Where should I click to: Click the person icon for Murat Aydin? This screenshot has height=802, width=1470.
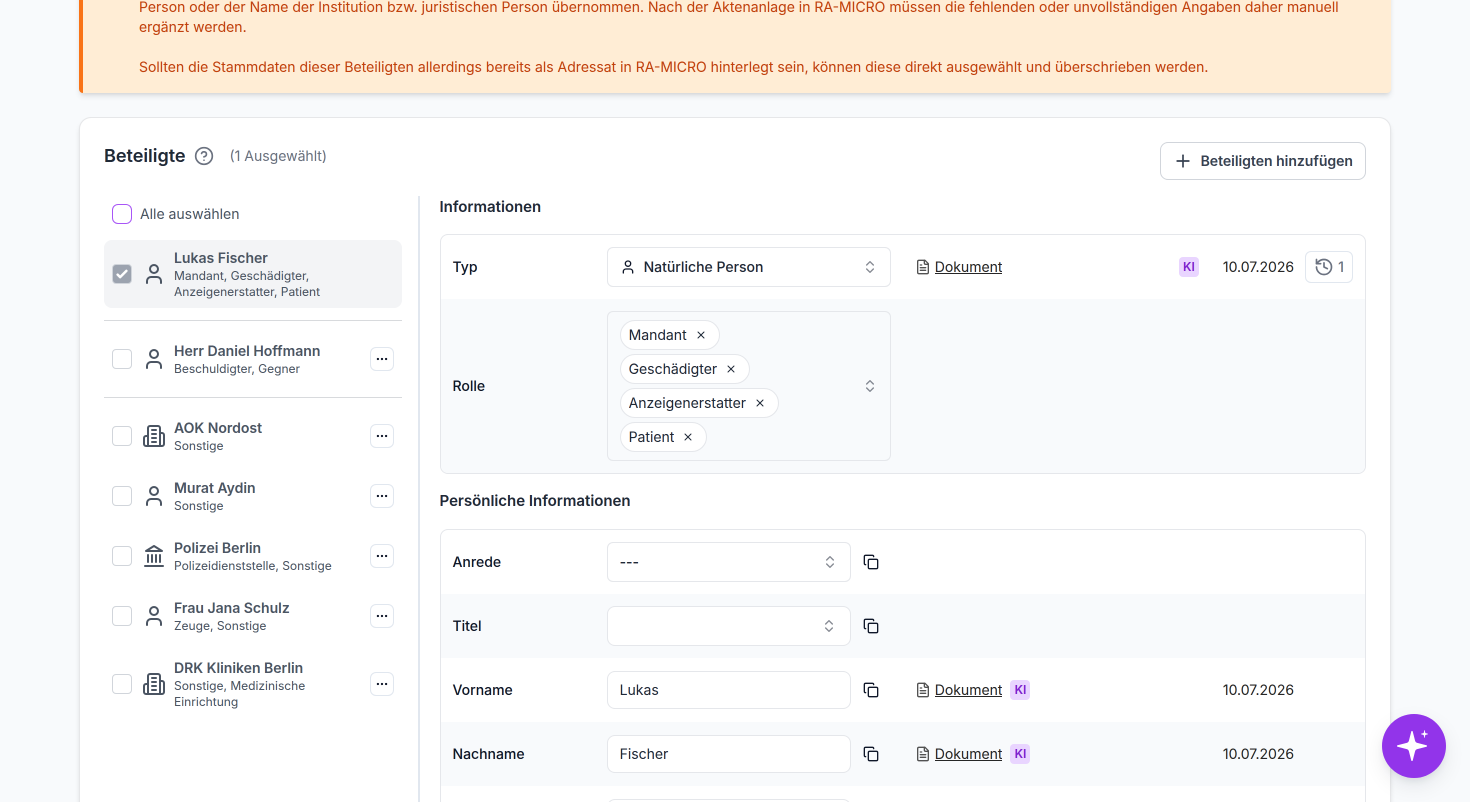pyautogui.click(x=154, y=496)
